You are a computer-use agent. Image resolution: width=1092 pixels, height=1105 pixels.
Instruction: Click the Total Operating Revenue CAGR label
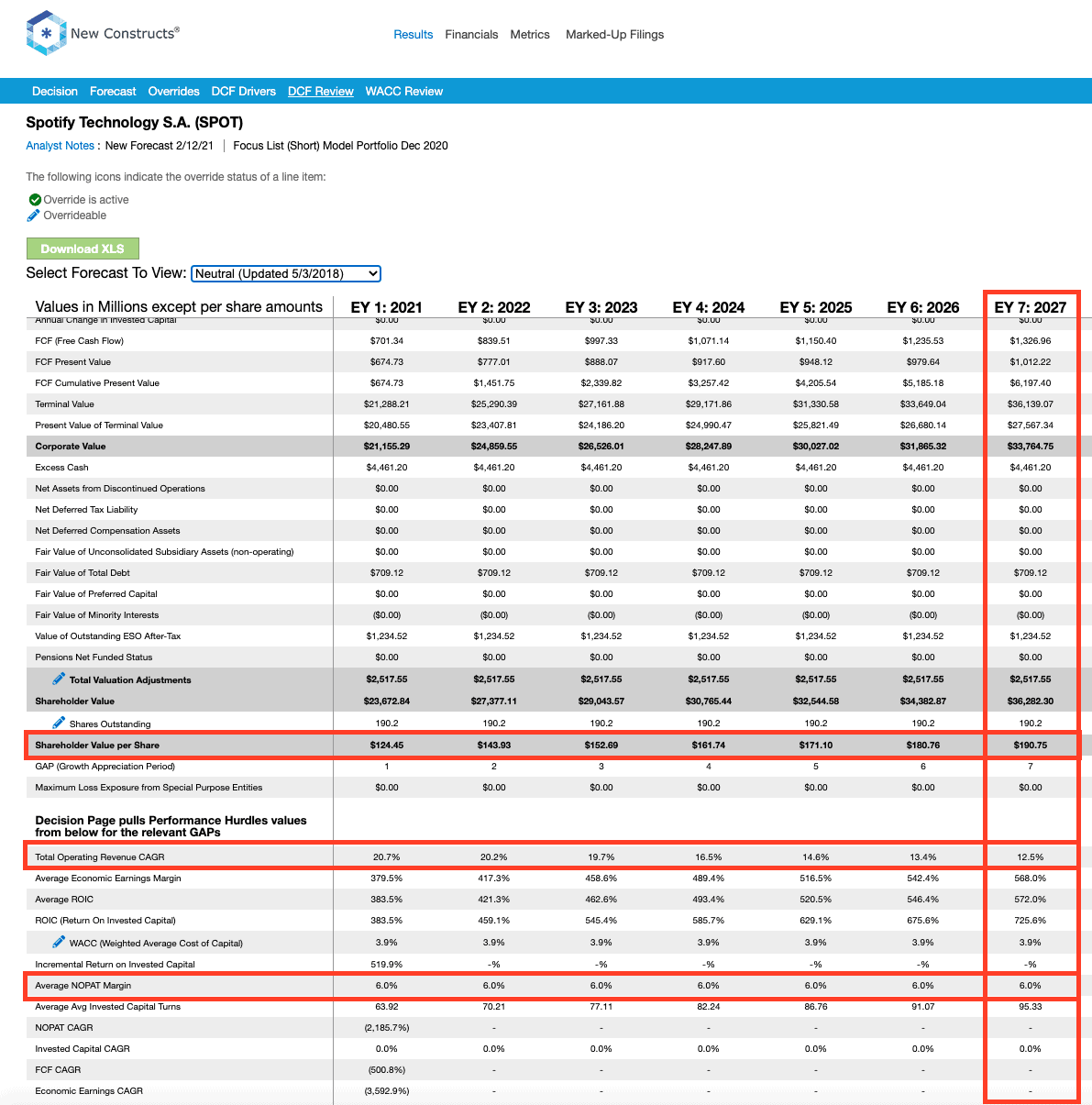tap(100, 857)
